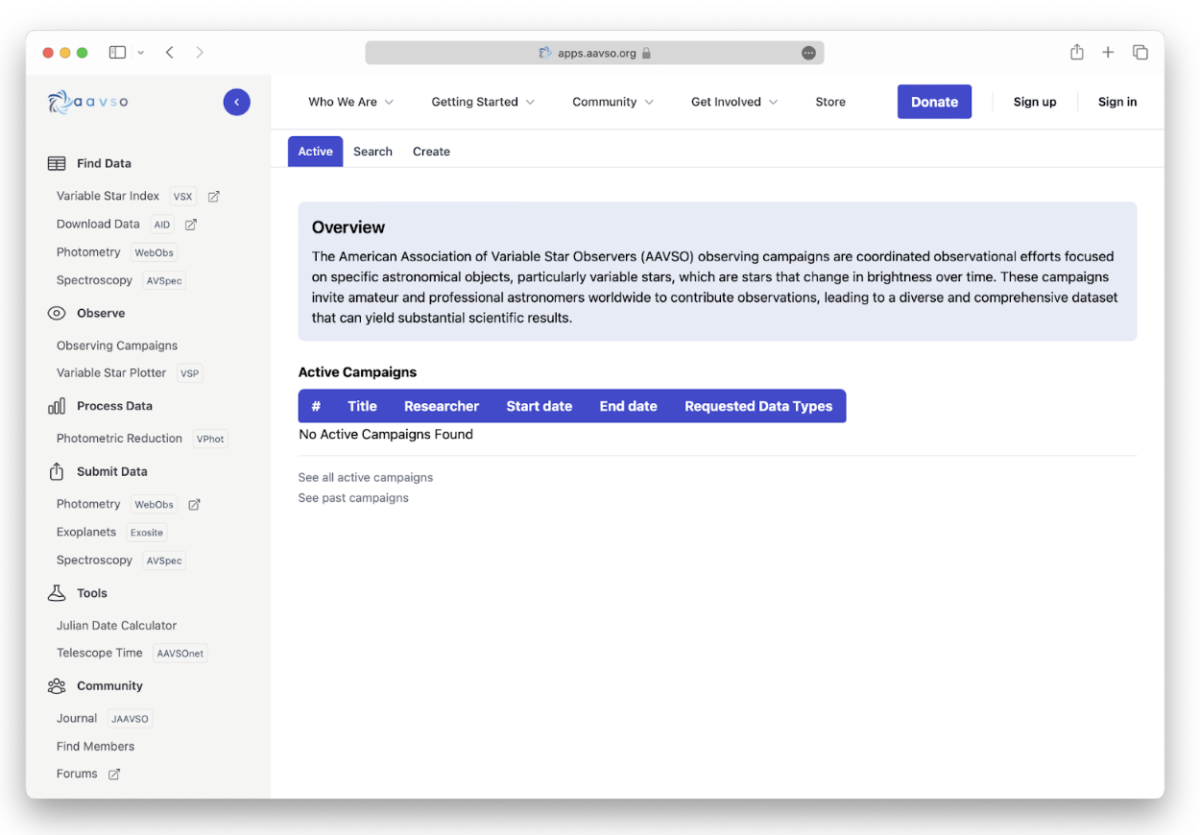This screenshot has height=835, width=1200.
Task: Click the AAVSO logo in sidebar
Action: pos(88,101)
